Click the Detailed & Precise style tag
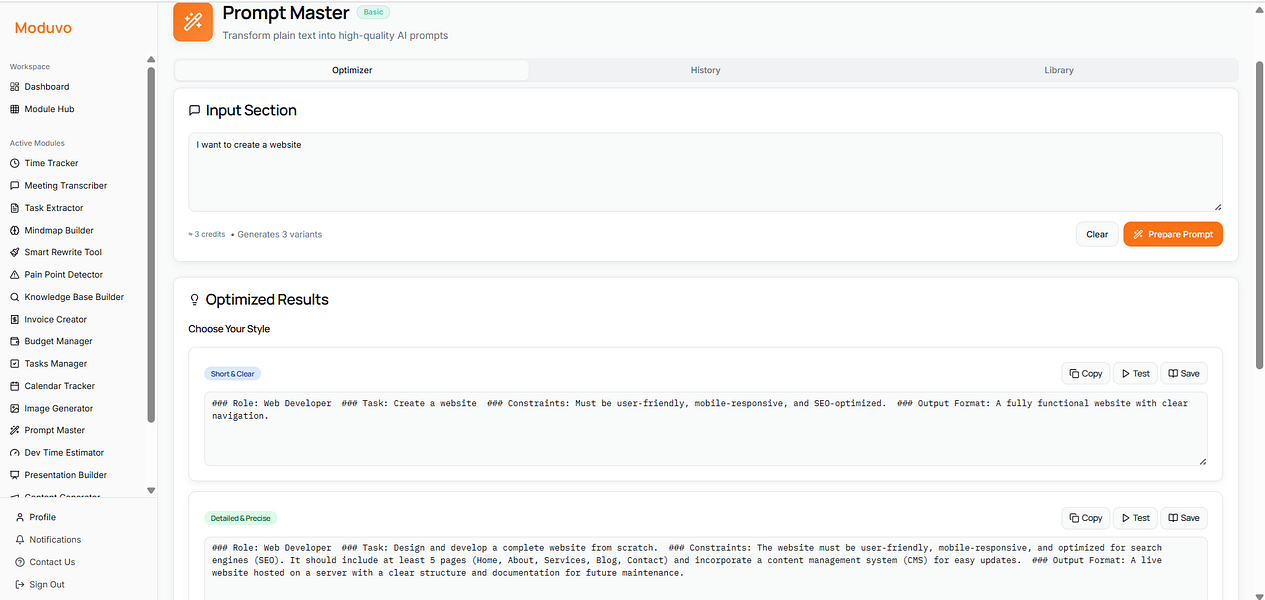This screenshot has height=600, width=1265. tap(240, 518)
